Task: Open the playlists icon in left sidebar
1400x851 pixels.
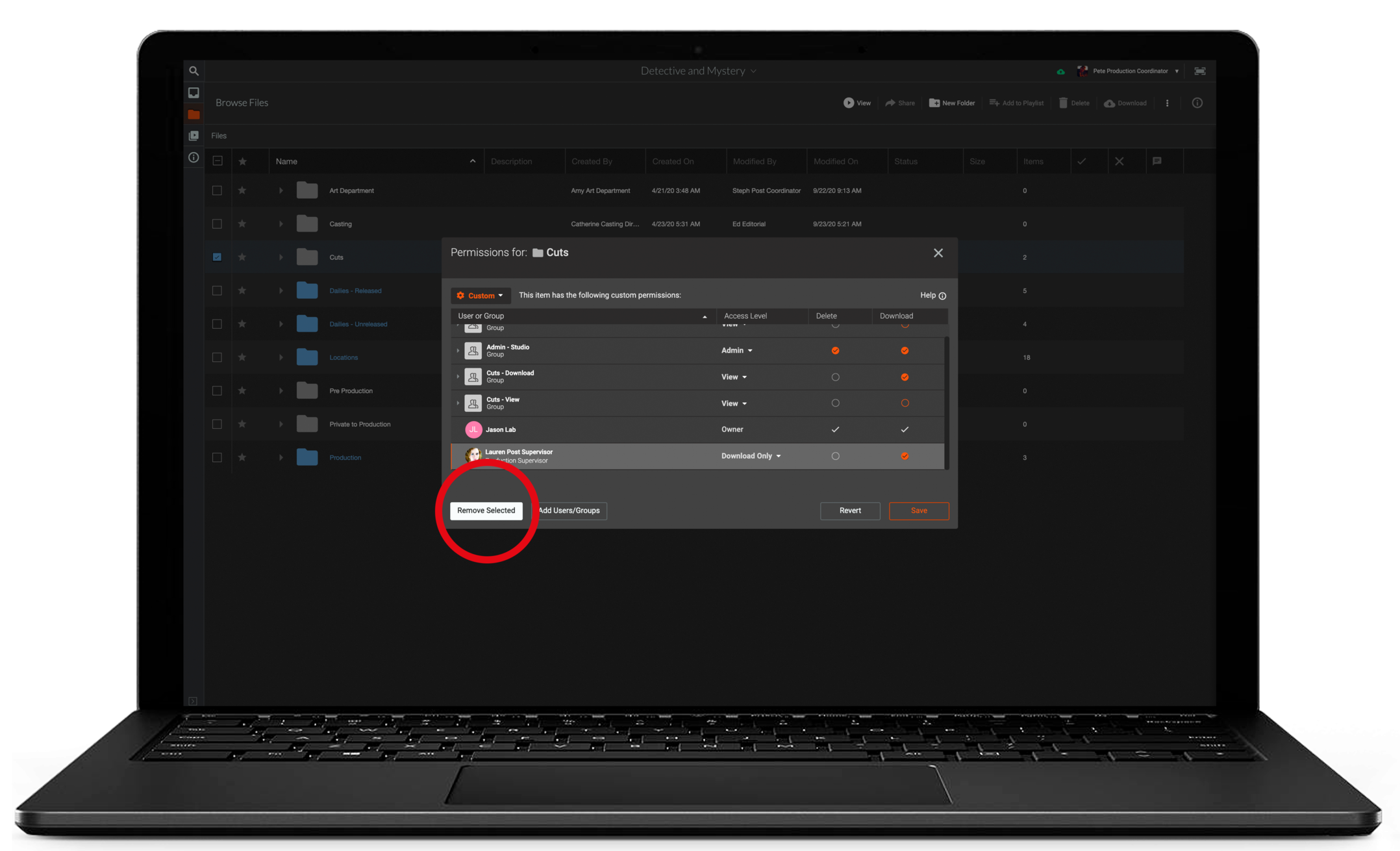Action: pos(194,136)
